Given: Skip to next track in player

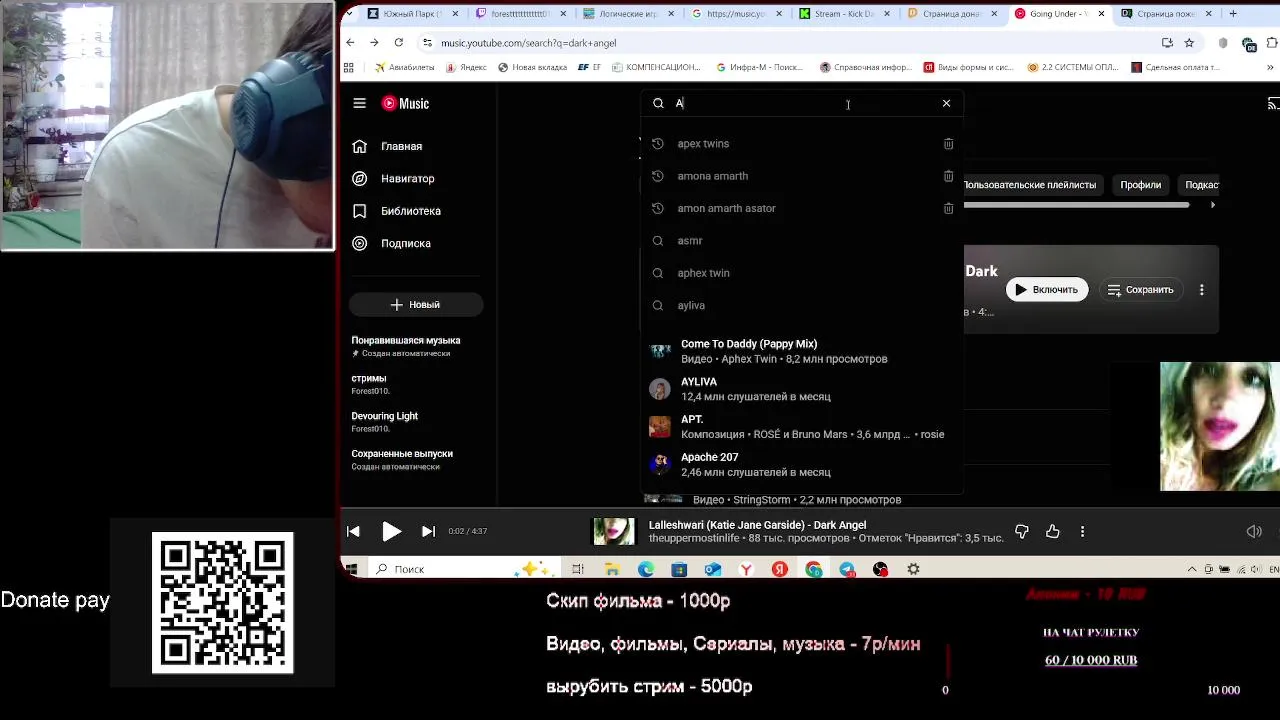Looking at the screenshot, I should tap(428, 531).
